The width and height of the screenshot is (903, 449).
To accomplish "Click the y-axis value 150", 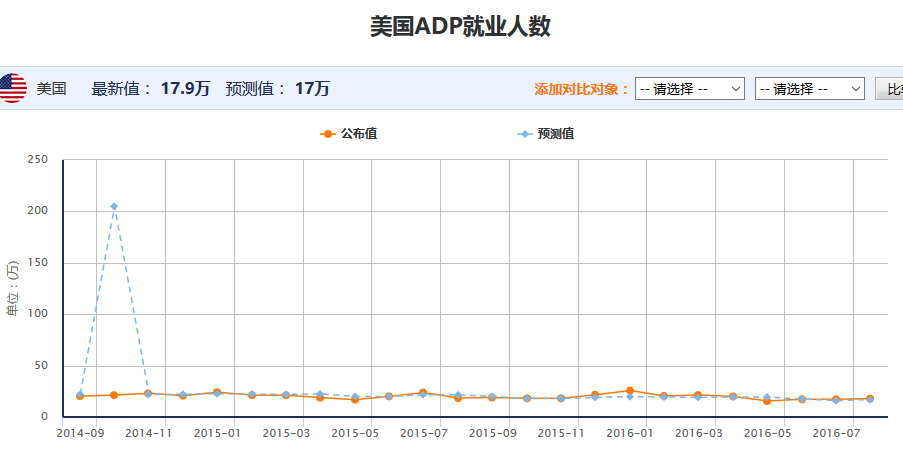I will pyautogui.click(x=37, y=262).
